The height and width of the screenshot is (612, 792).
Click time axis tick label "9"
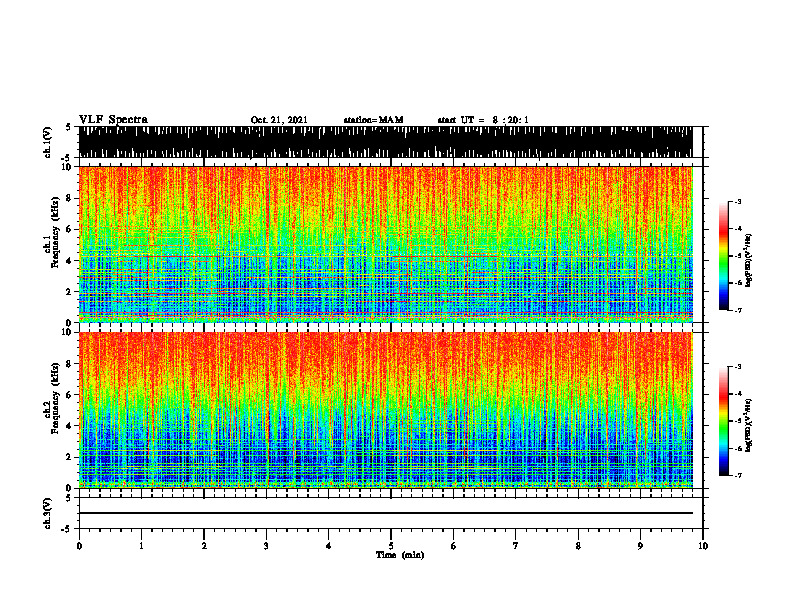click(640, 546)
